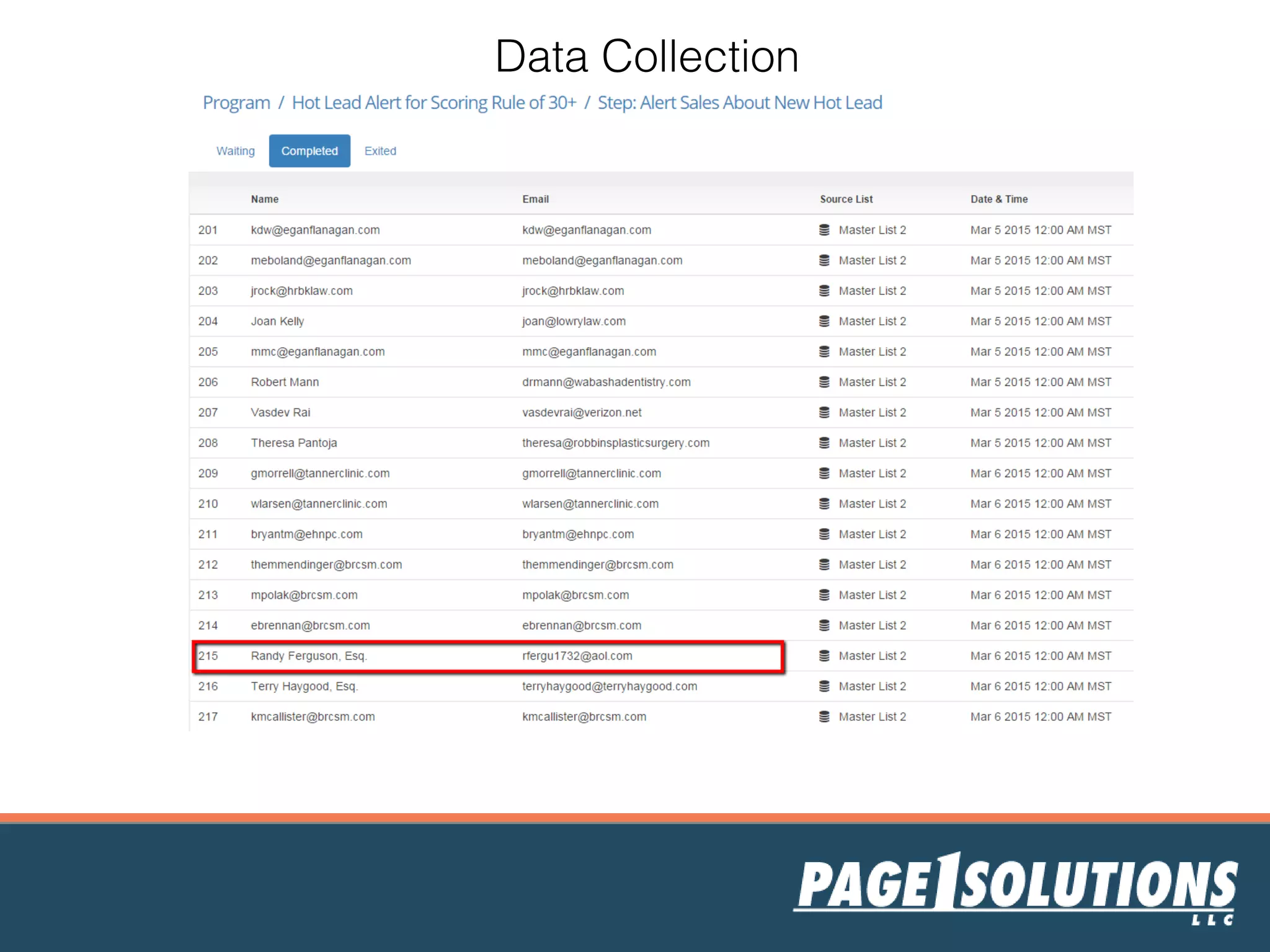Click the list icon in Robert Mann's row
This screenshot has width=1270, height=952.
(824, 382)
